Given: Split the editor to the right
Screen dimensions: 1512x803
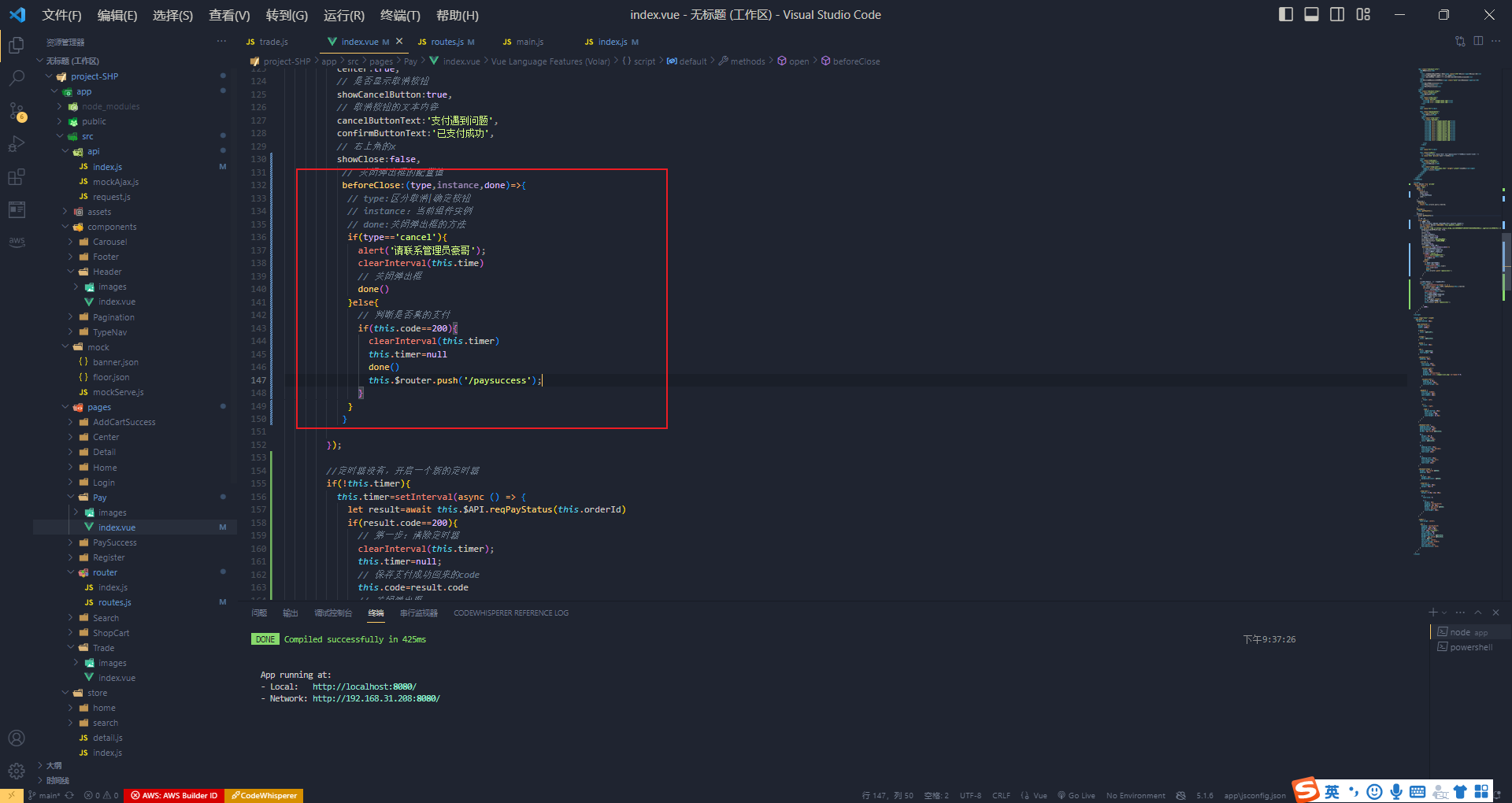Looking at the screenshot, I should 1478,42.
